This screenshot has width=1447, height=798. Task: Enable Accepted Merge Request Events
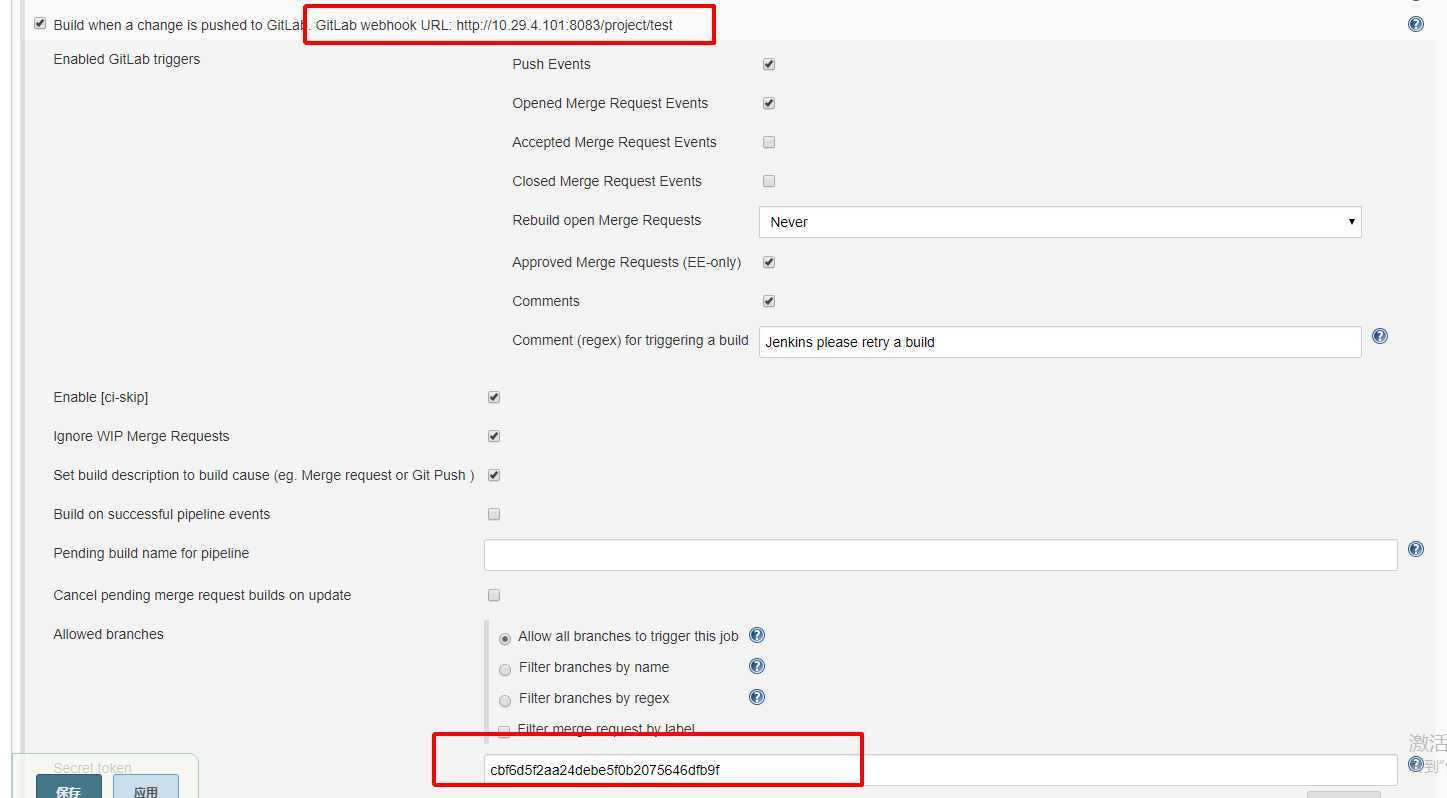pos(769,142)
